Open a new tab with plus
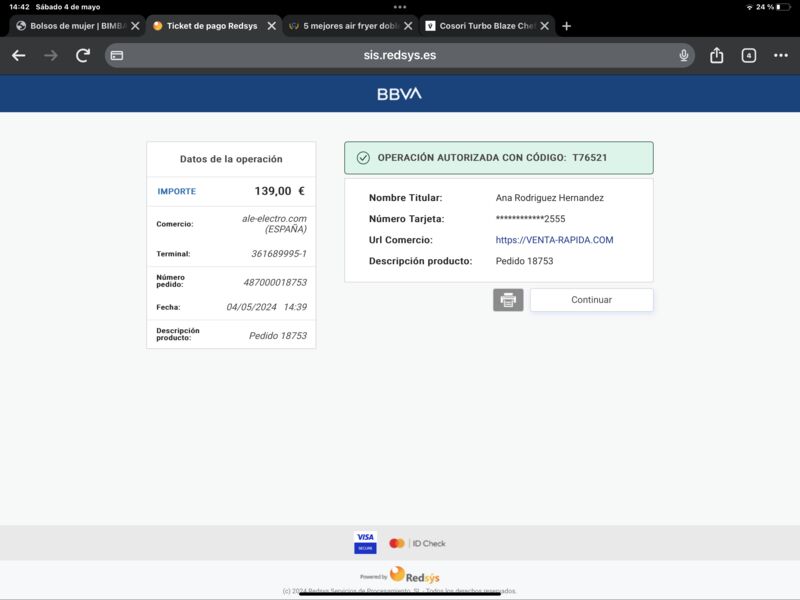Viewport: 800px width, 600px height. click(566, 26)
